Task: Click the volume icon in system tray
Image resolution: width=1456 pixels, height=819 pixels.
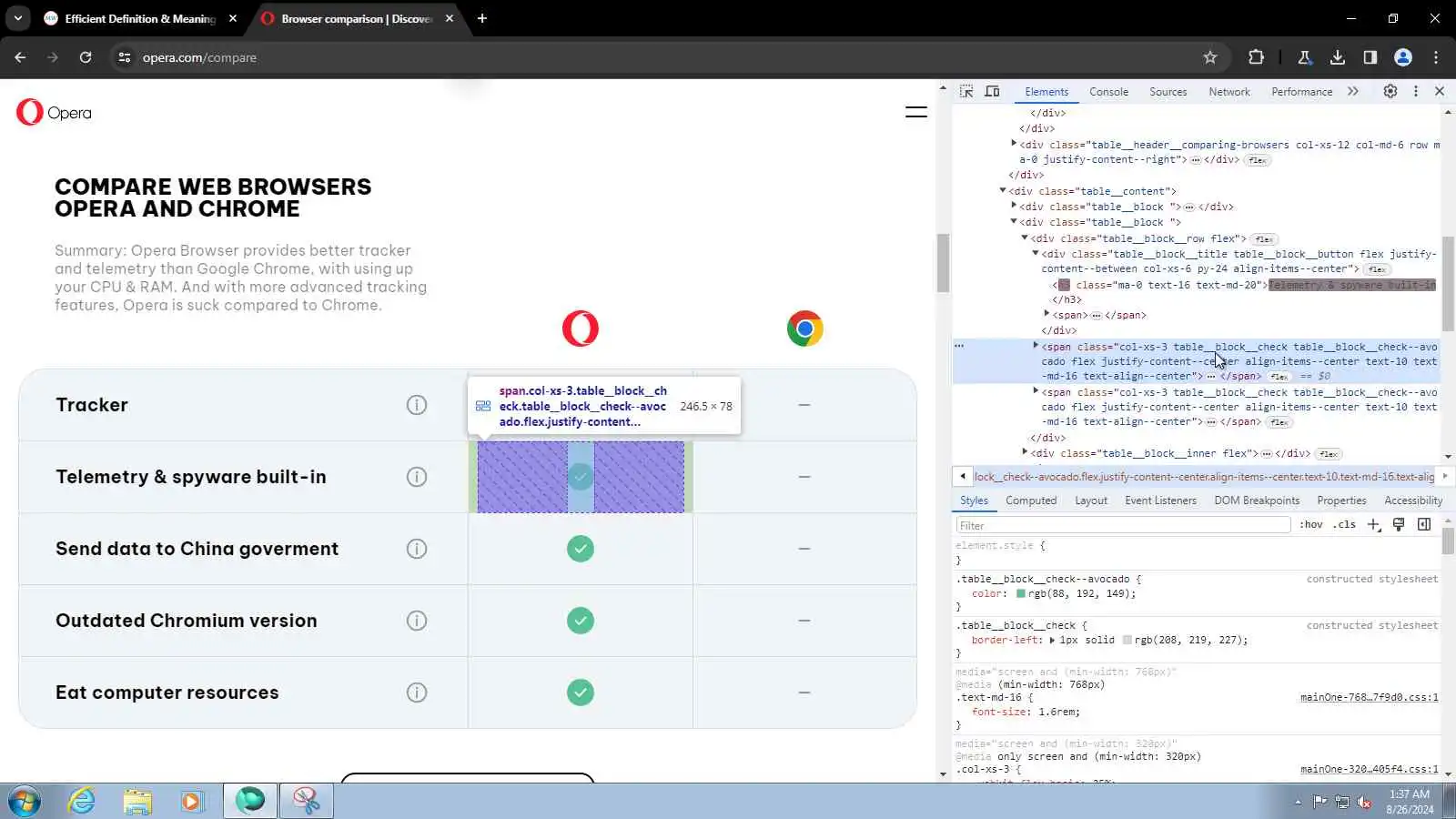Action: pos(1364,802)
